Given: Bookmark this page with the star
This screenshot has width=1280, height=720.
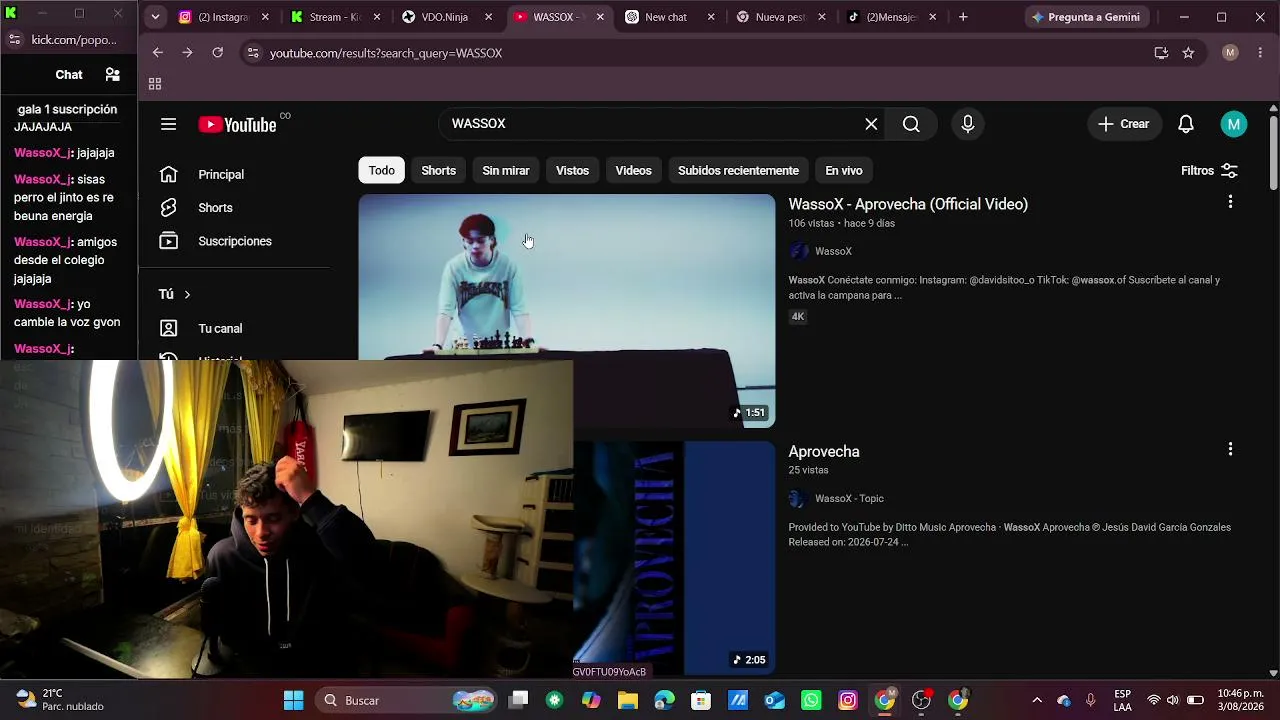Looking at the screenshot, I should tap(1188, 53).
